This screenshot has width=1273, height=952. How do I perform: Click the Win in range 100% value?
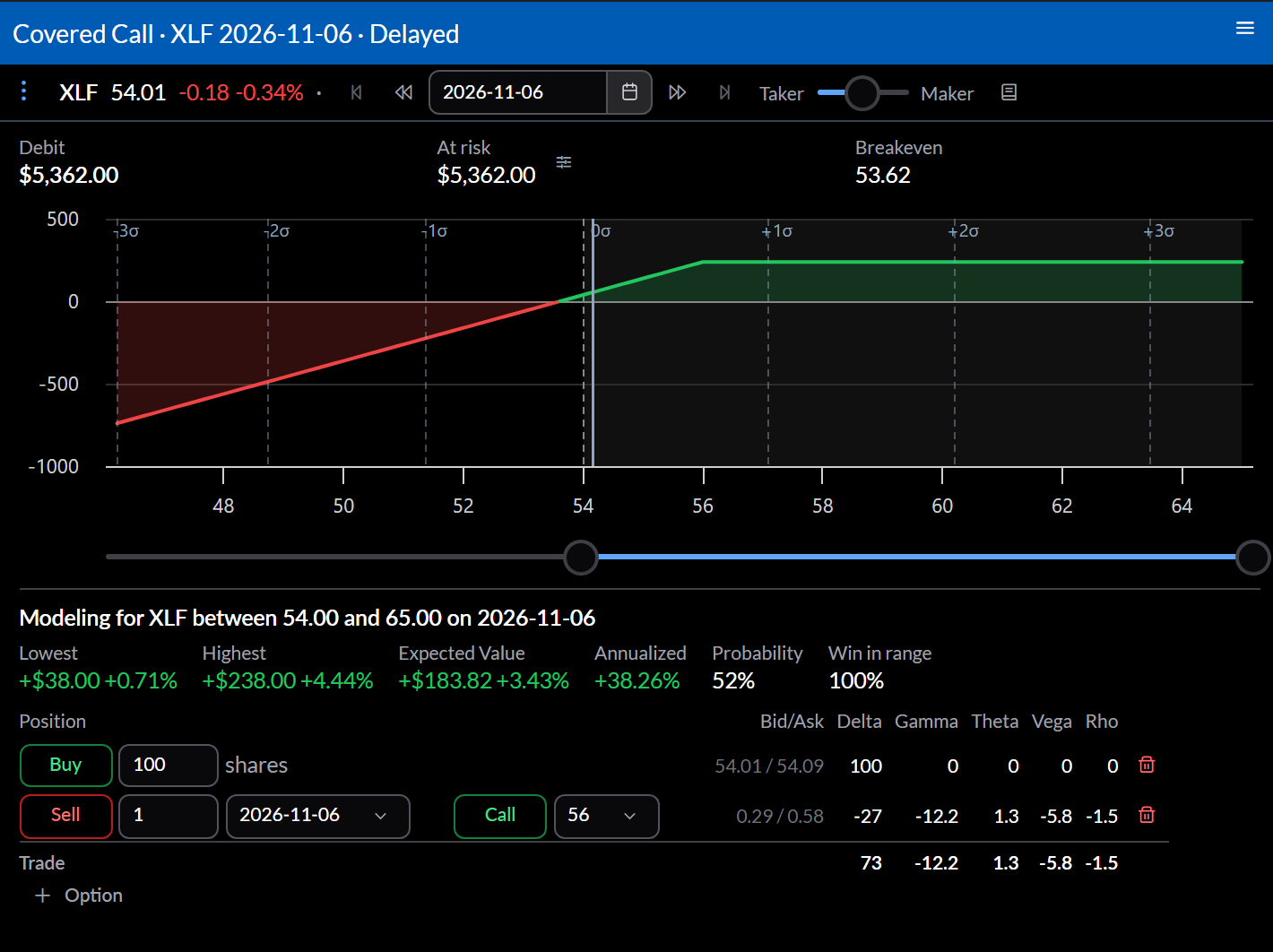pos(856,680)
